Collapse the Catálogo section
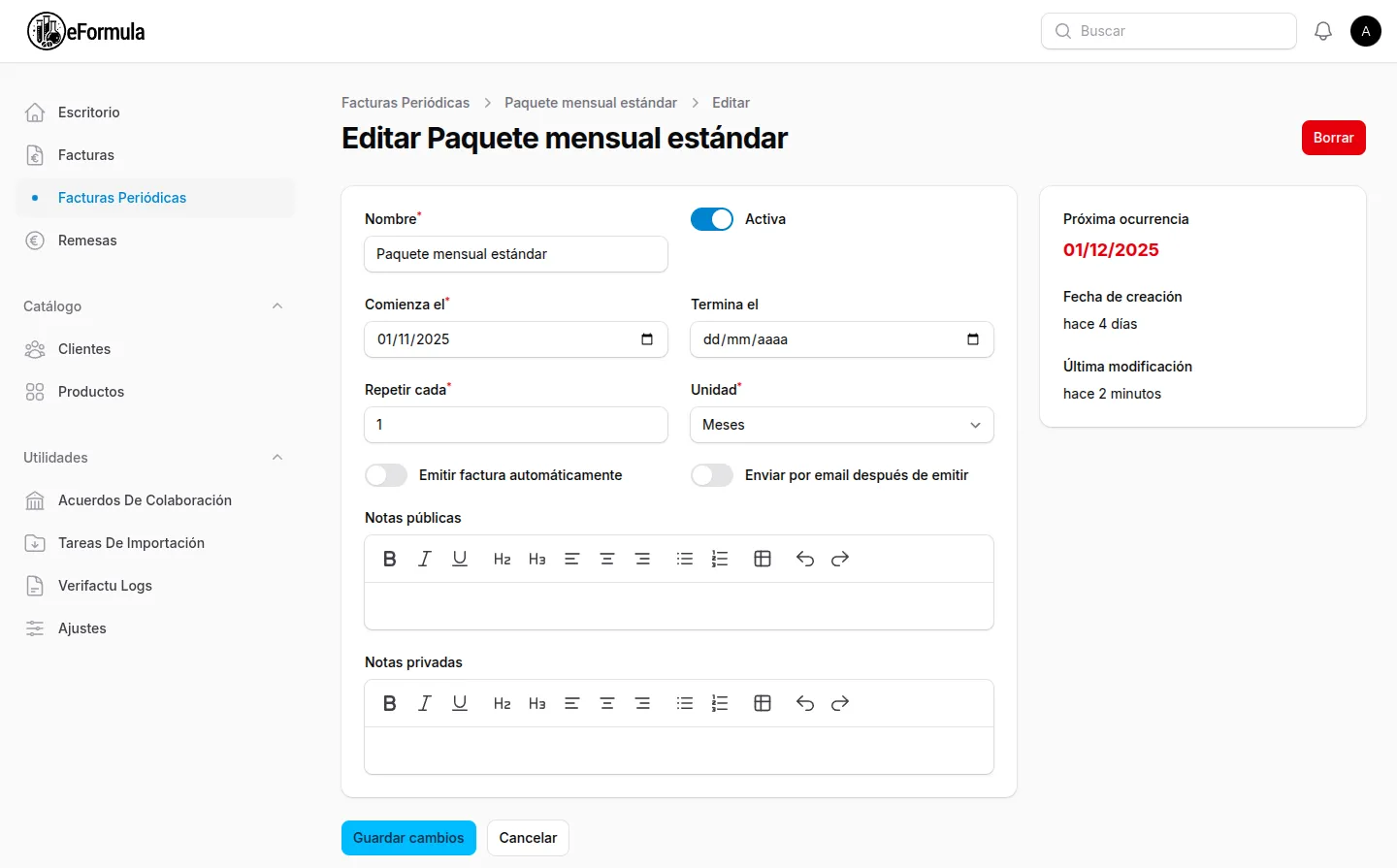Image resolution: width=1397 pixels, height=868 pixels. (x=277, y=306)
